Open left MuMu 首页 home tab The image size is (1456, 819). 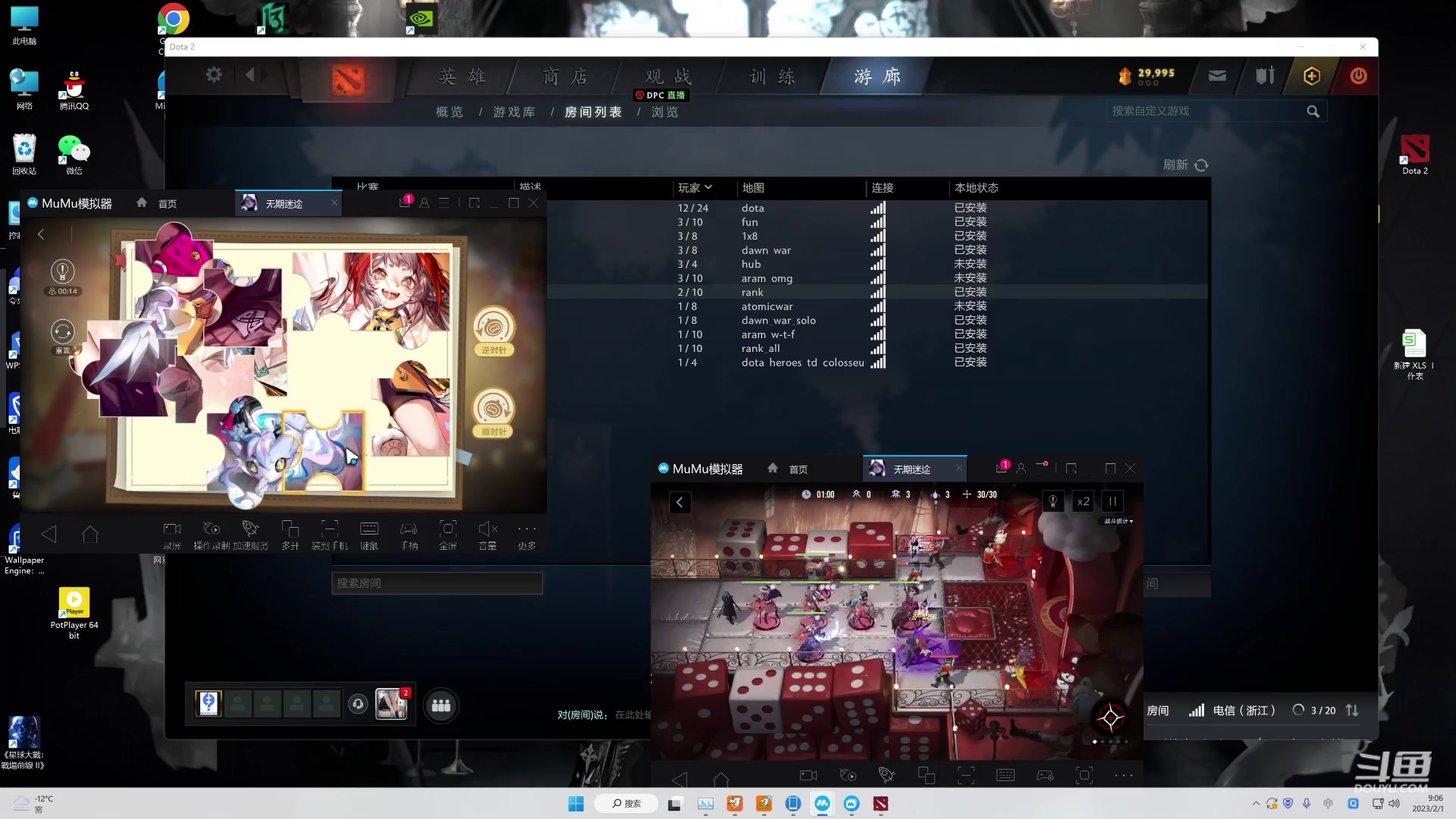pyautogui.click(x=157, y=203)
